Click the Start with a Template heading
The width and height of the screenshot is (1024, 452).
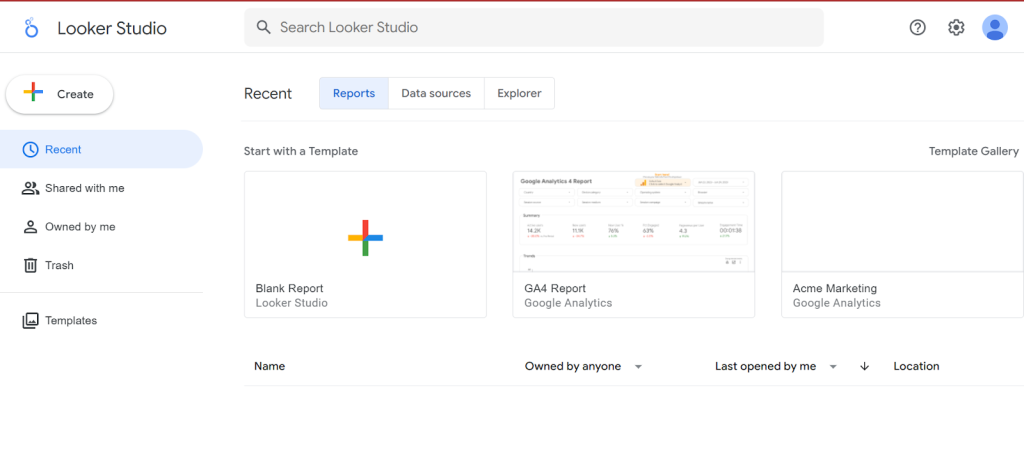[x=301, y=152]
